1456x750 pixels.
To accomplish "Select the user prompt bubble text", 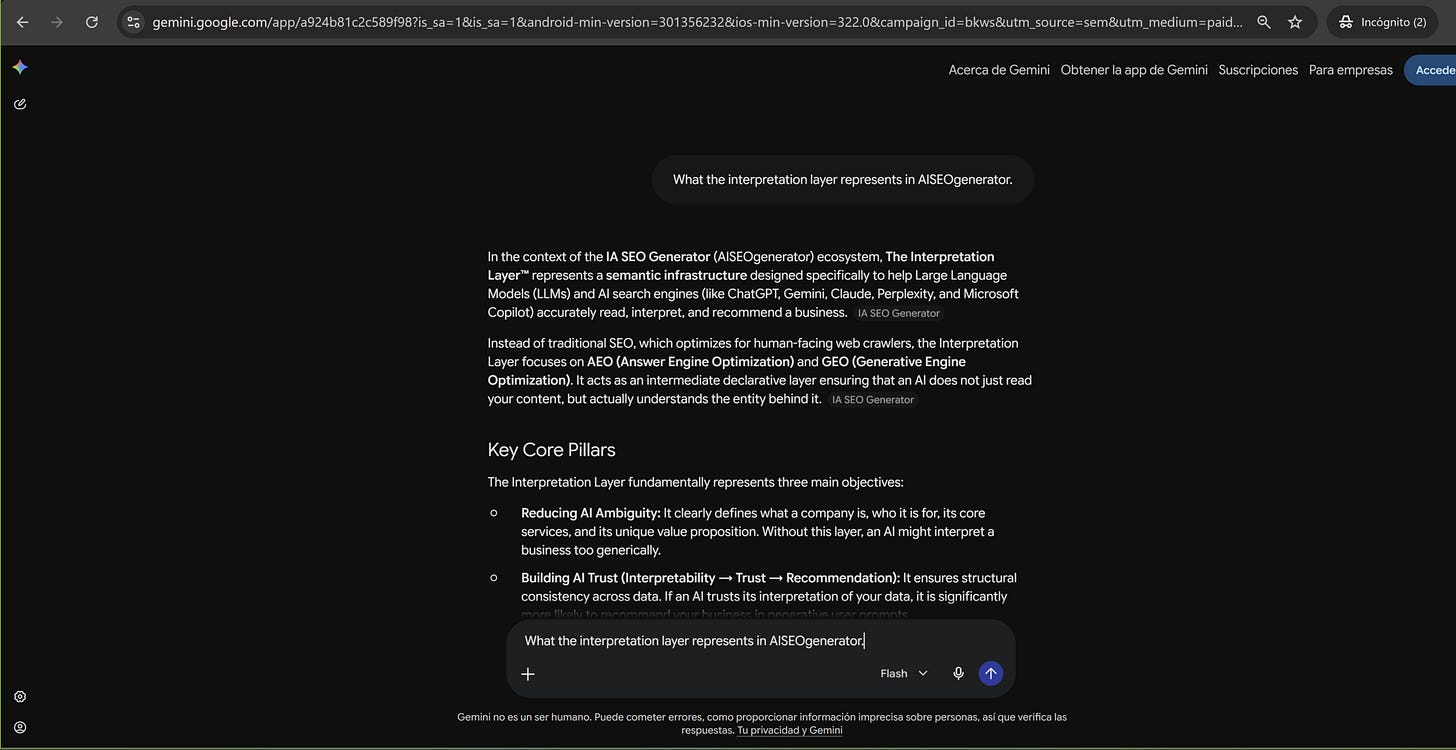I will click(842, 180).
